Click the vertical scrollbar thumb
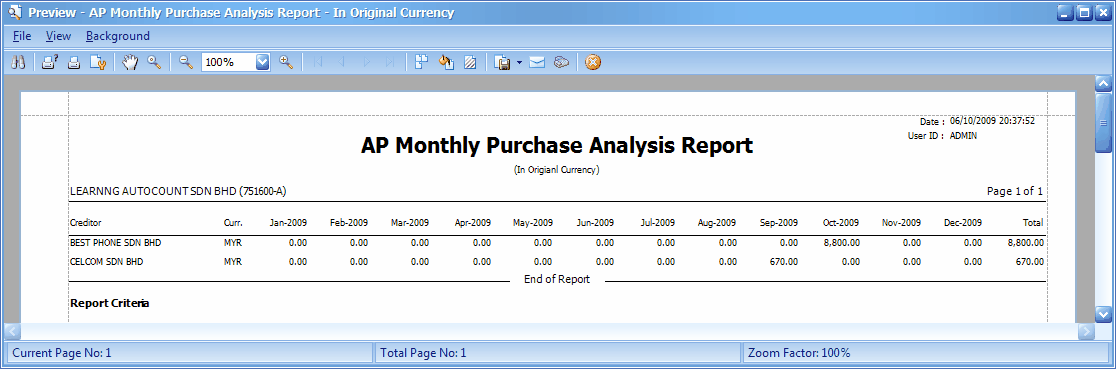The height and width of the screenshot is (369, 1116). click(x=1103, y=123)
